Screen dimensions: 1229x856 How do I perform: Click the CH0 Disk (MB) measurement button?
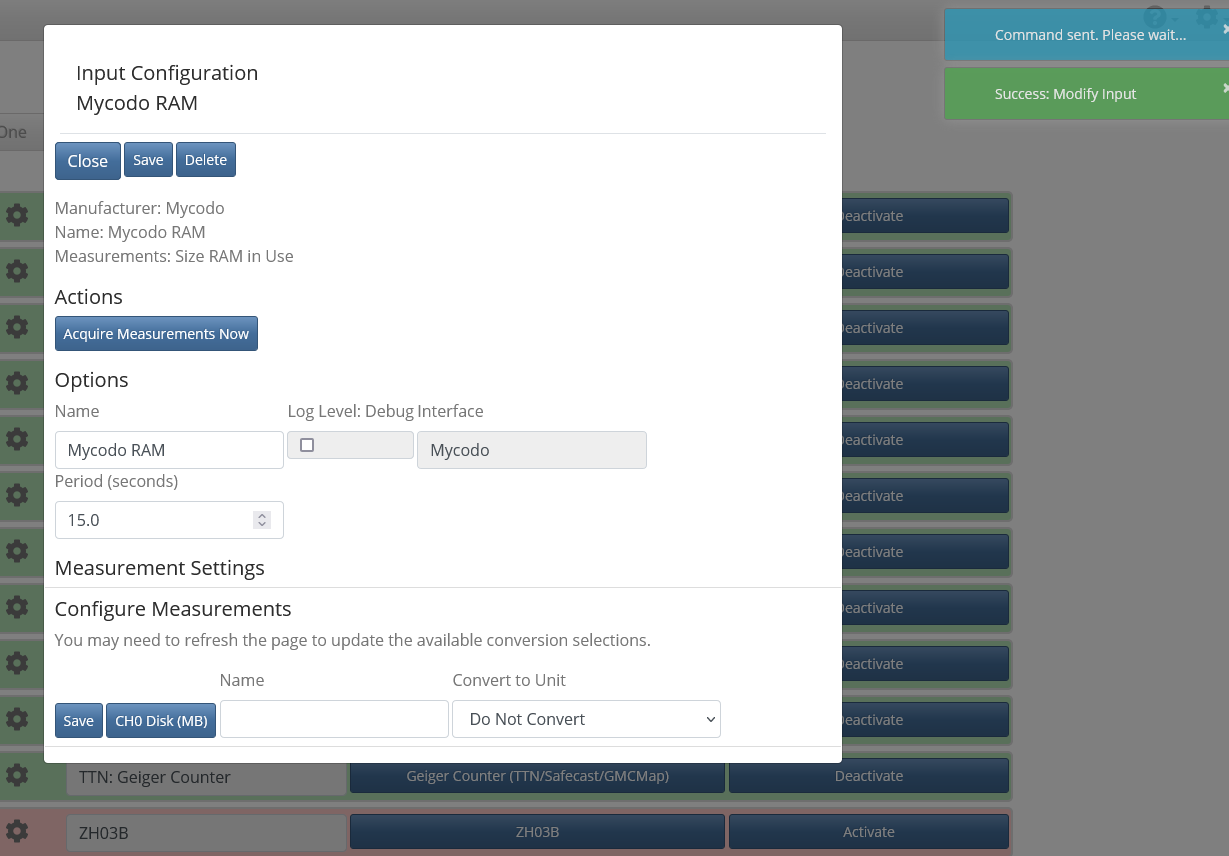[x=160, y=720]
